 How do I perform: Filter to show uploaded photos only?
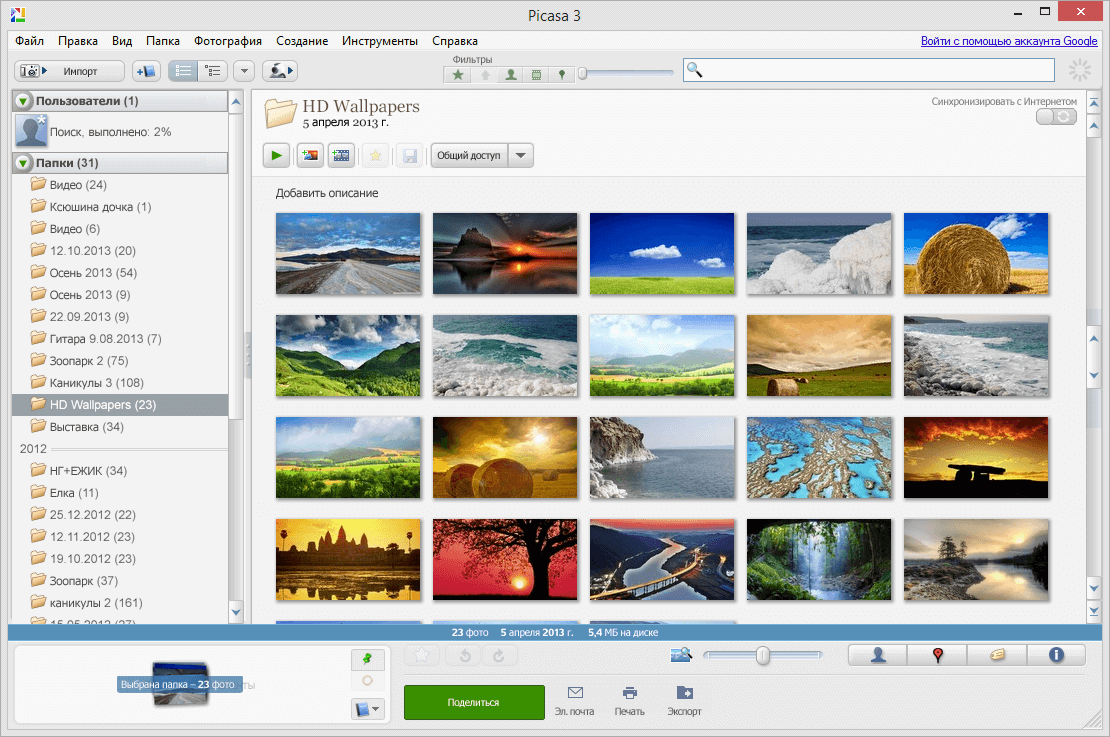coord(485,74)
